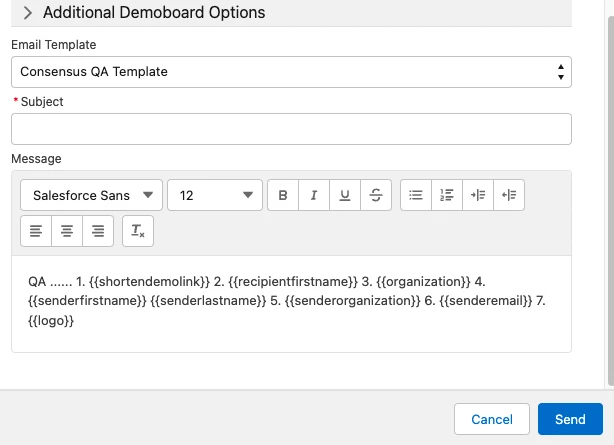The image size is (614, 445).
Task: Apply strikethrough to message text
Action: click(x=376, y=195)
